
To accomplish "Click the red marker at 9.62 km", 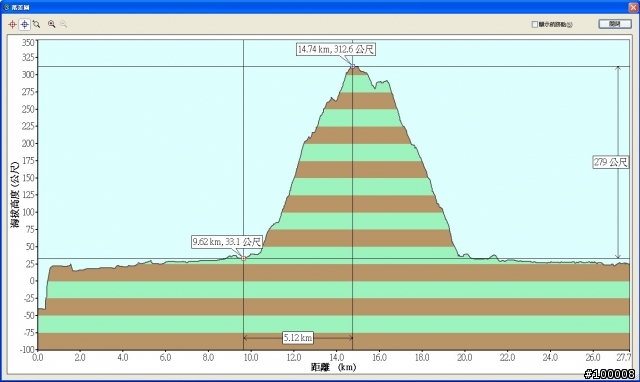I will coord(244,258).
